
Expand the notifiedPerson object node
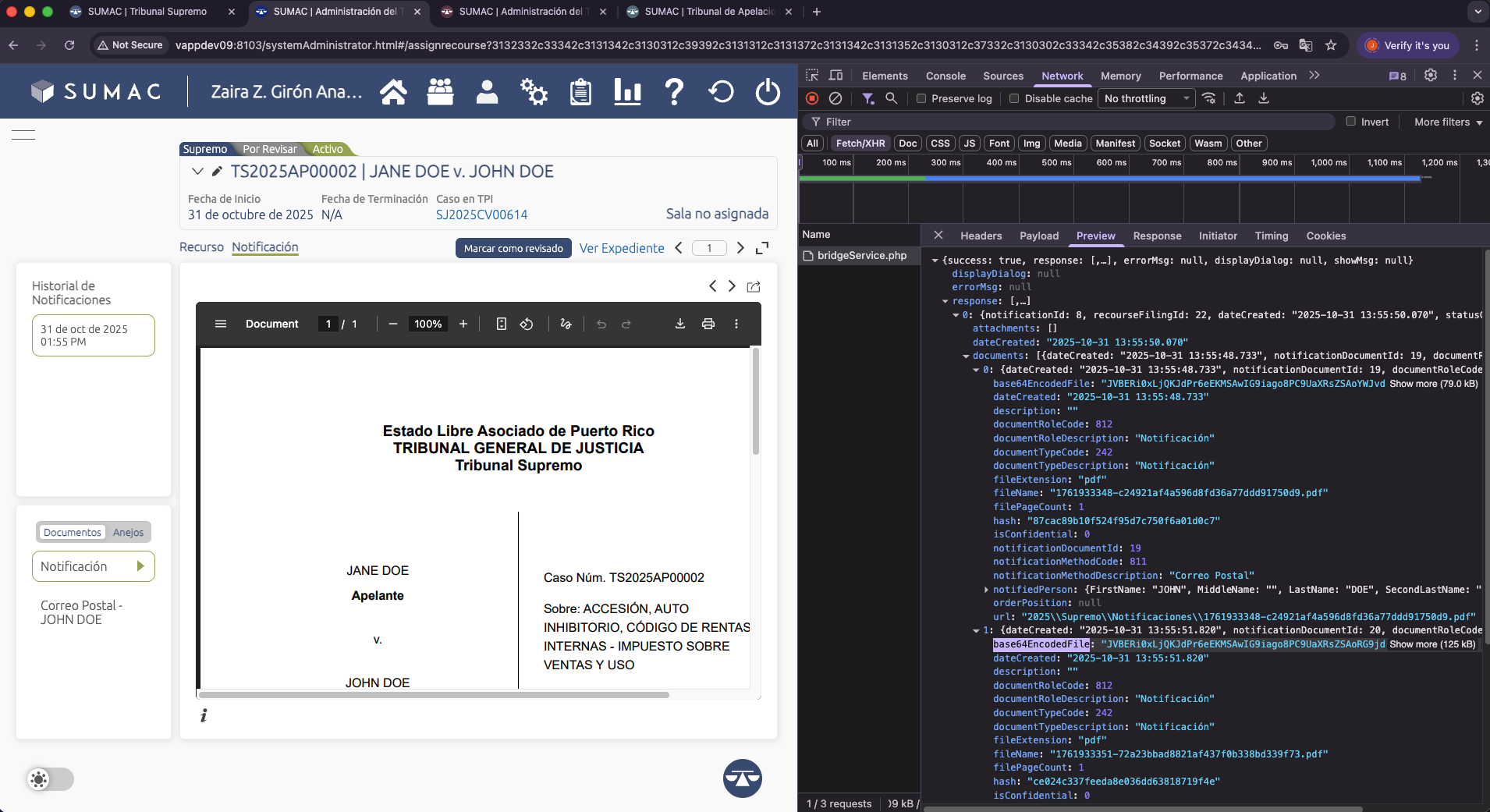point(986,590)
